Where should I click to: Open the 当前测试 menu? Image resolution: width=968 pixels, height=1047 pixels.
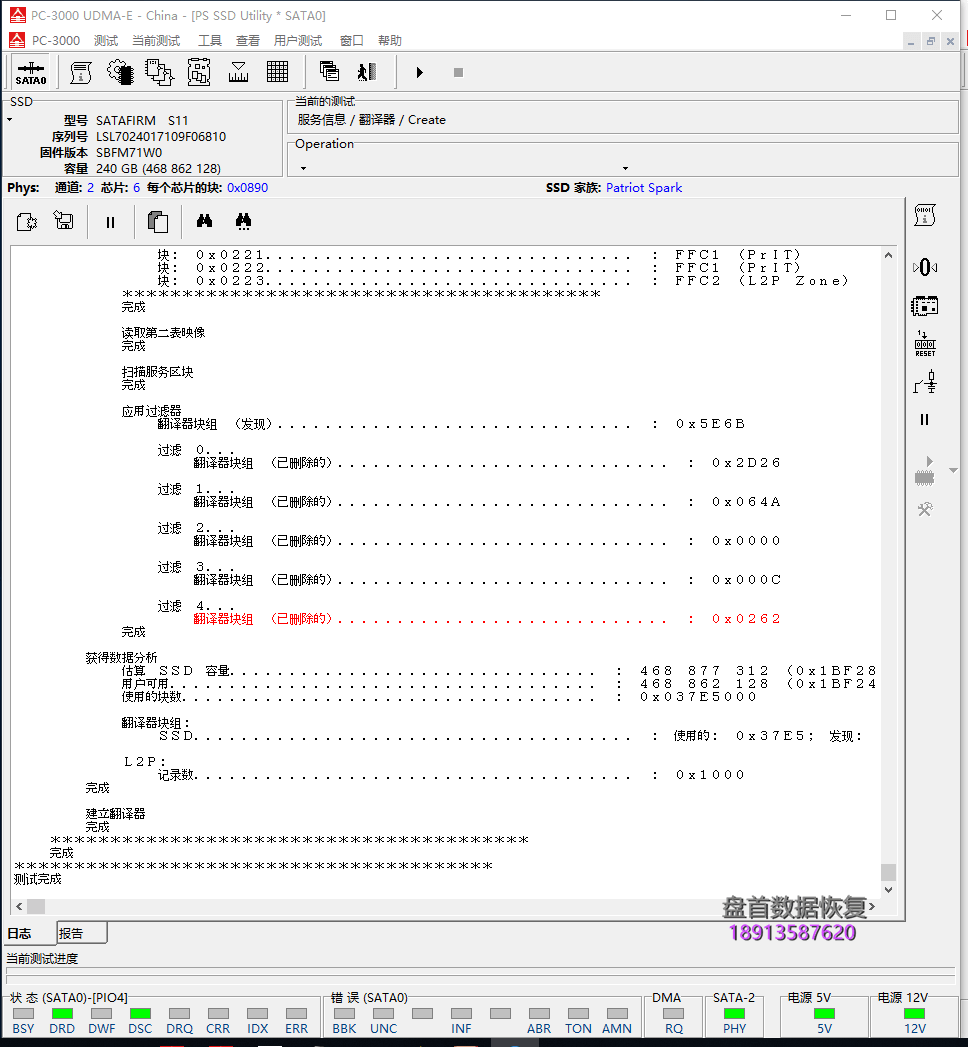(x=156, y=41)
